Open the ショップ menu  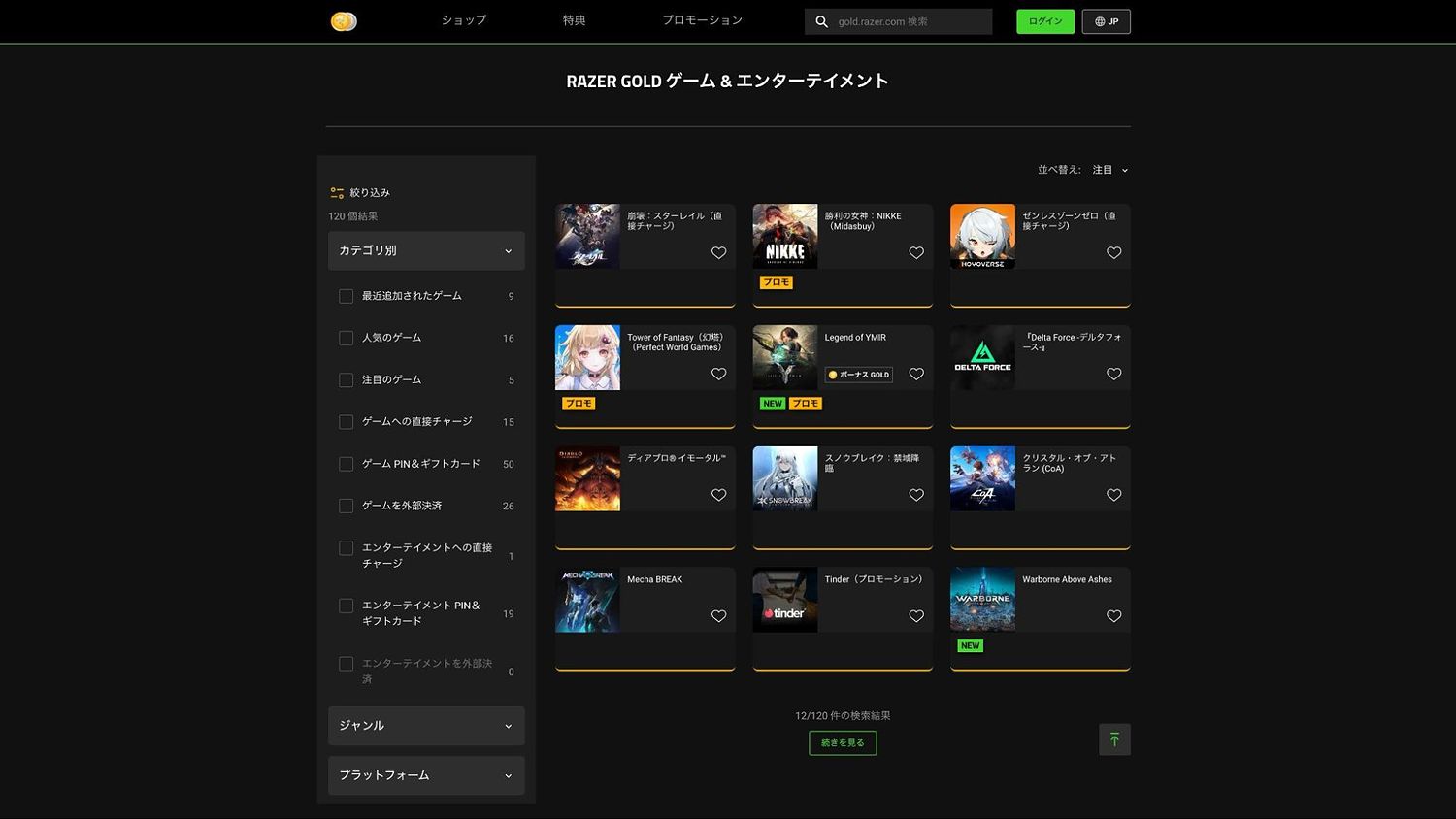(x=464, y=20)
